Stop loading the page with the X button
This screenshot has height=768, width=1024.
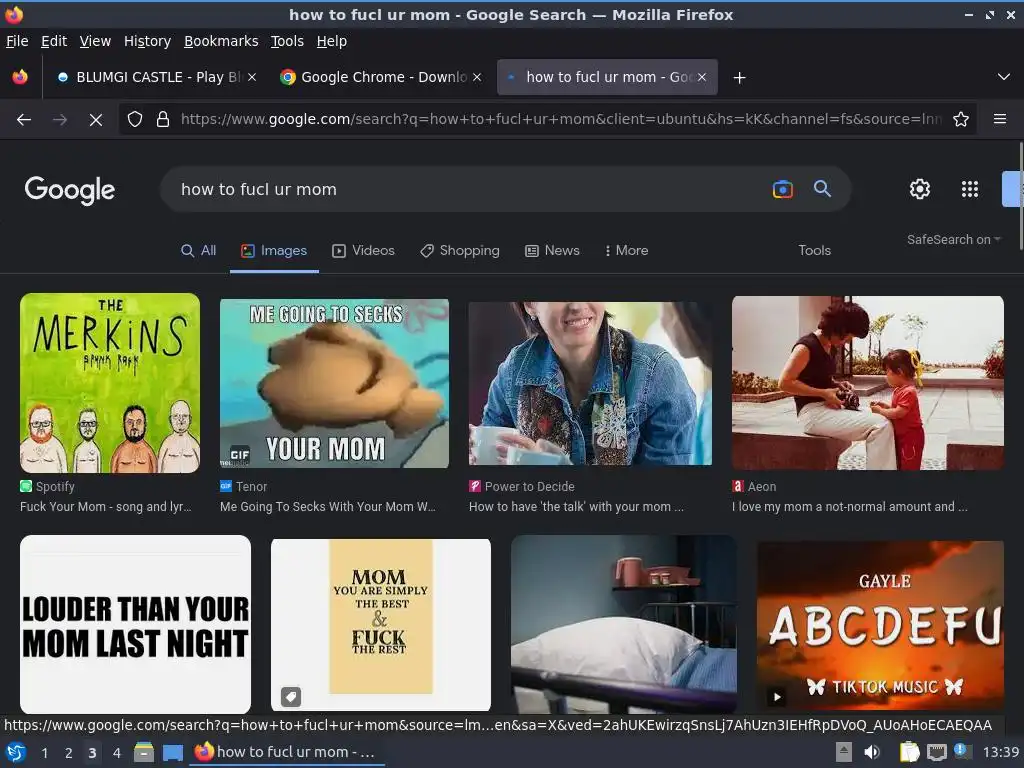pyautogui.click(x=95, y=120)
